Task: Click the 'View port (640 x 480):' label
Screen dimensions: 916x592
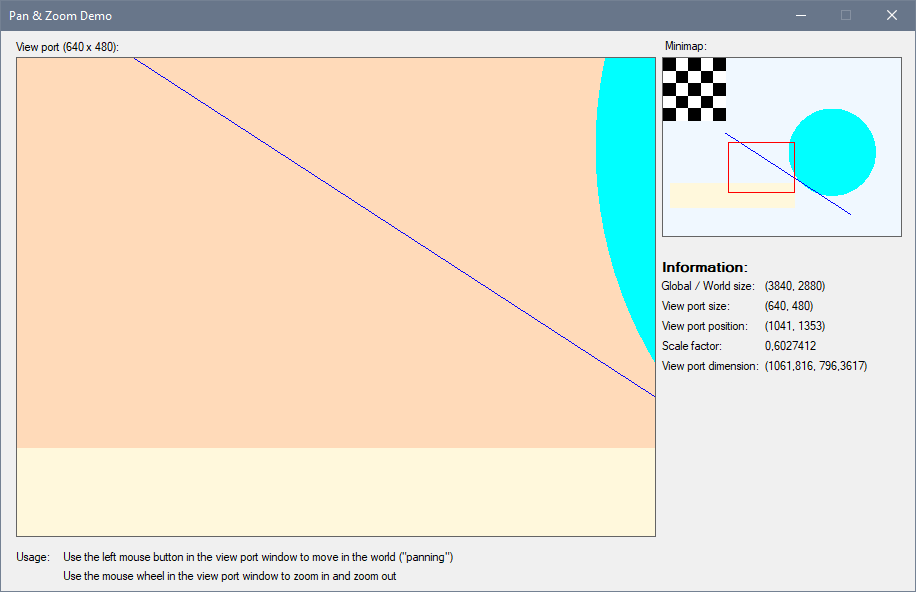Action: pyautogui.click(x=67, y=47)
